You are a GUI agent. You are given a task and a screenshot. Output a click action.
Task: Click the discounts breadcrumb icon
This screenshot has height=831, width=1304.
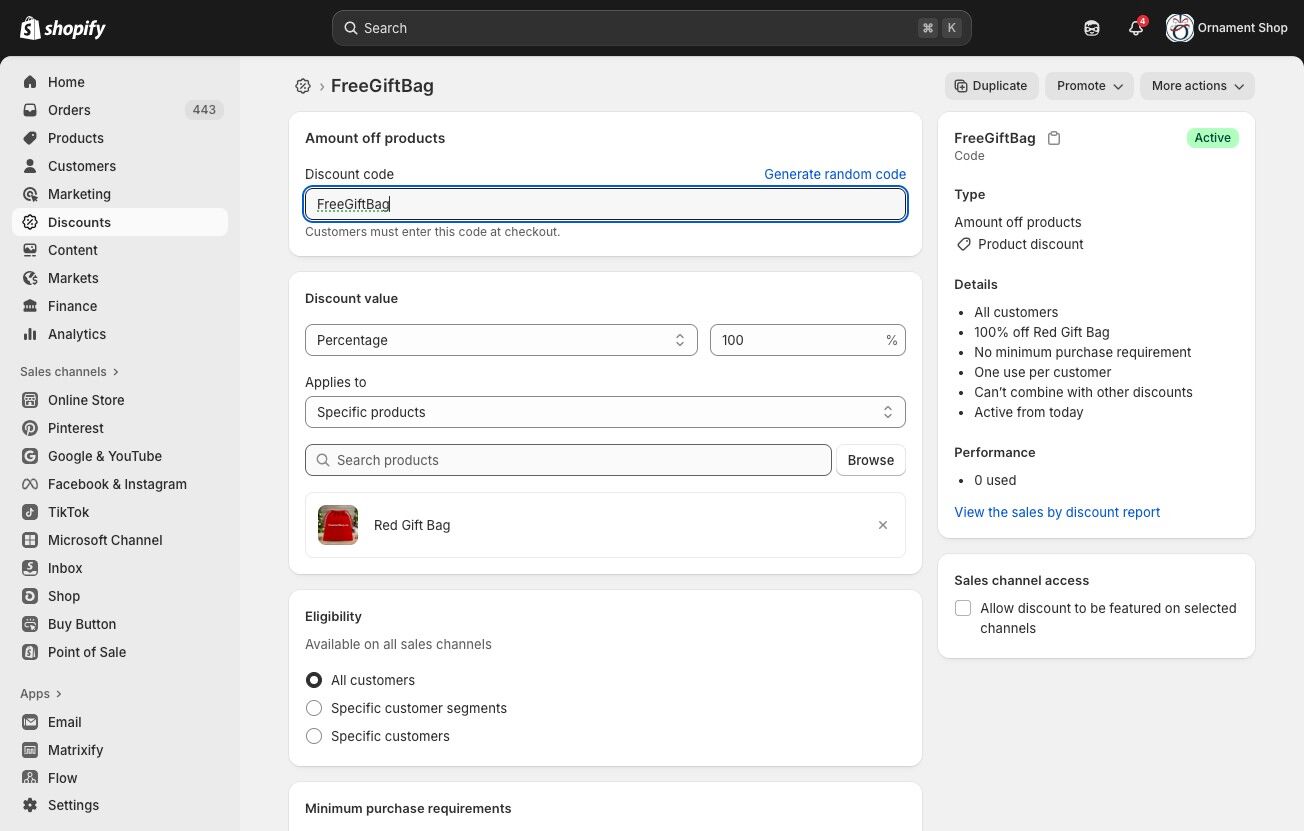click(303, 86)
